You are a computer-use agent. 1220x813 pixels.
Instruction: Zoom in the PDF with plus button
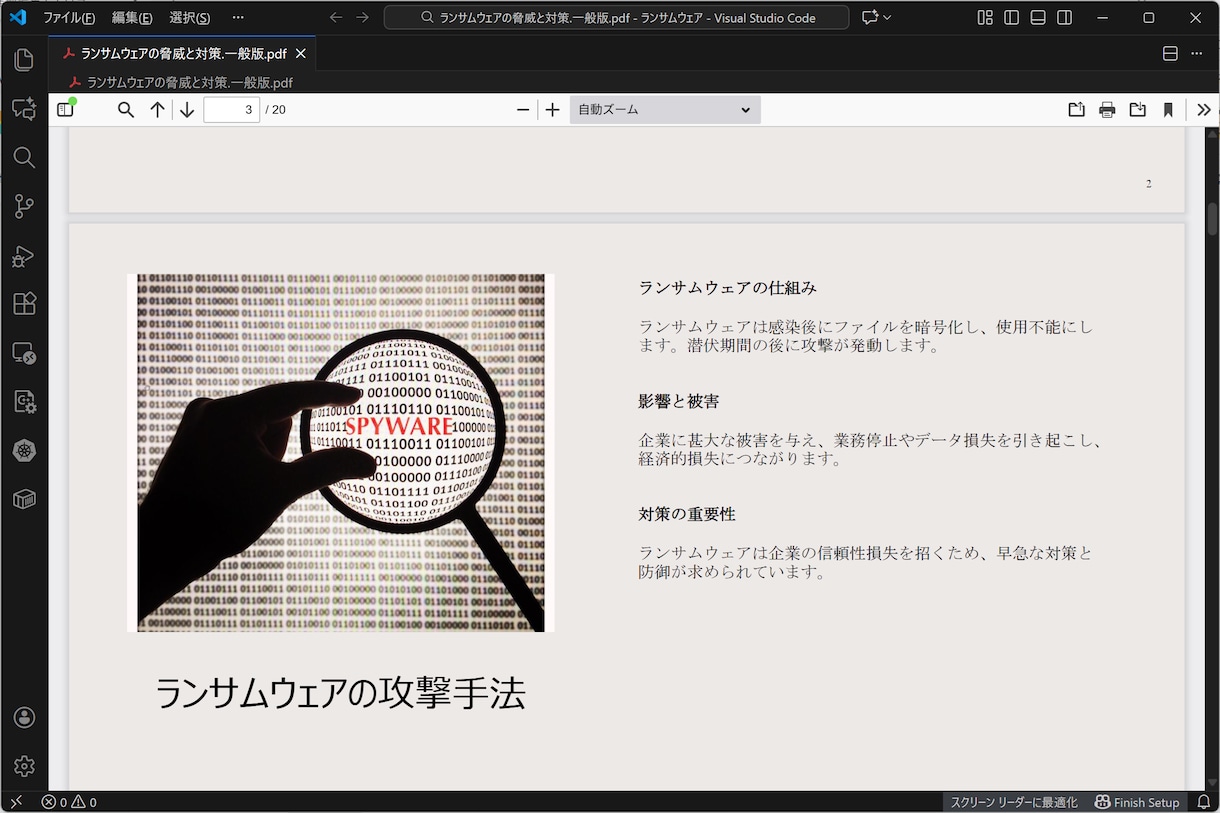(552, 110)
